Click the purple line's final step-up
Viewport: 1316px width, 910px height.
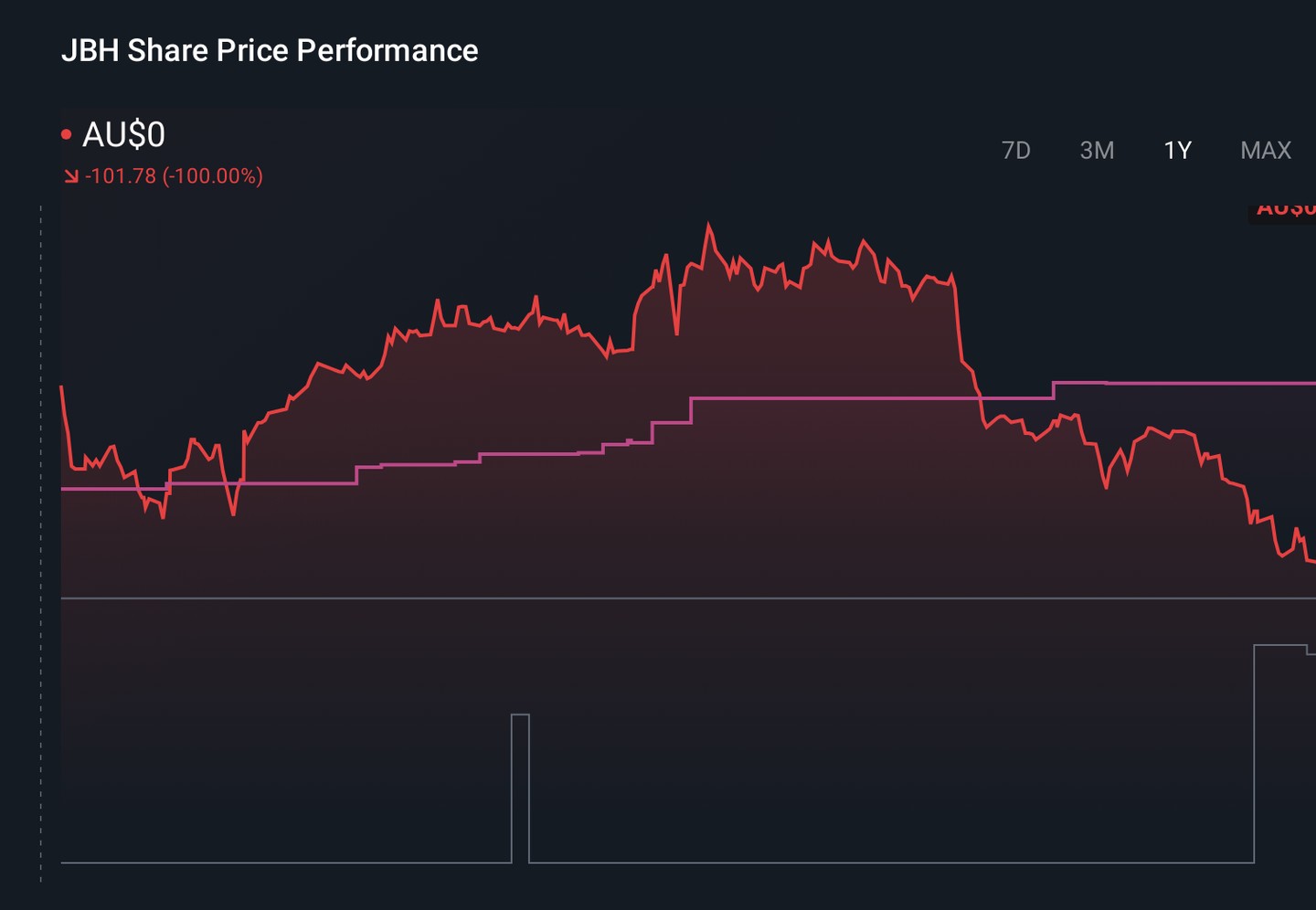1054,390
